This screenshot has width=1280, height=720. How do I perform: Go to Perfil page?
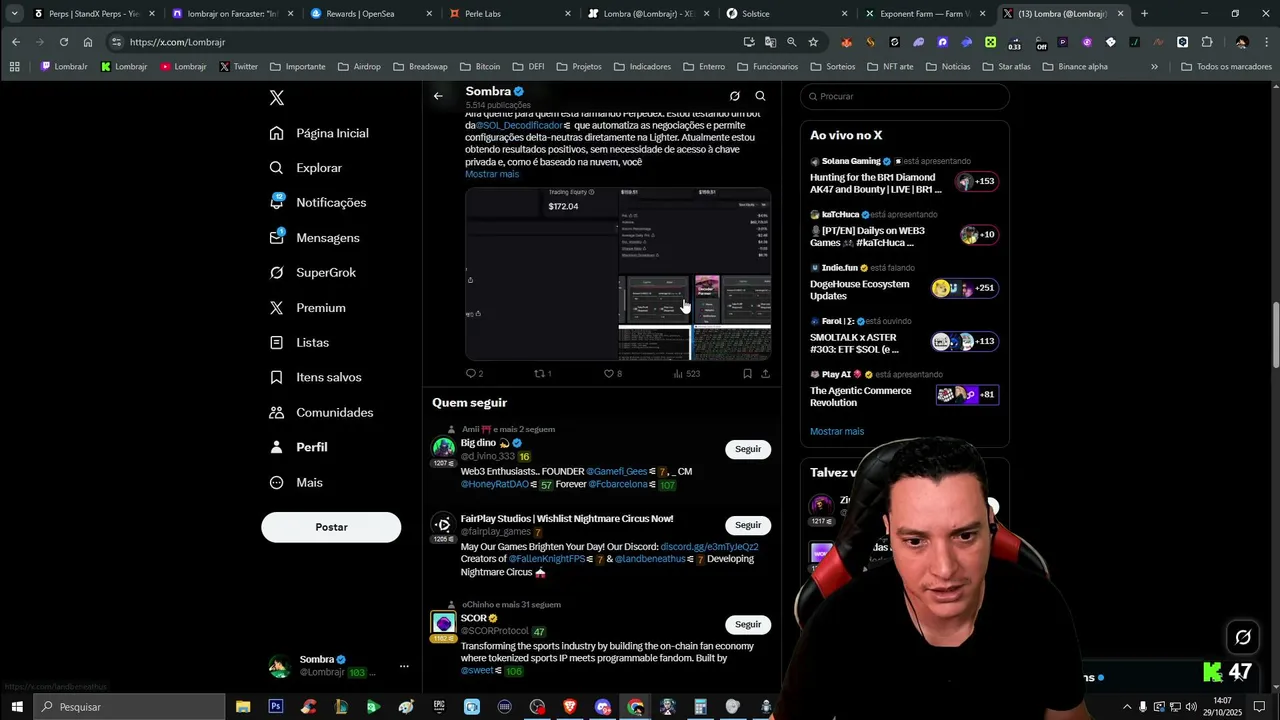[298, 447]
